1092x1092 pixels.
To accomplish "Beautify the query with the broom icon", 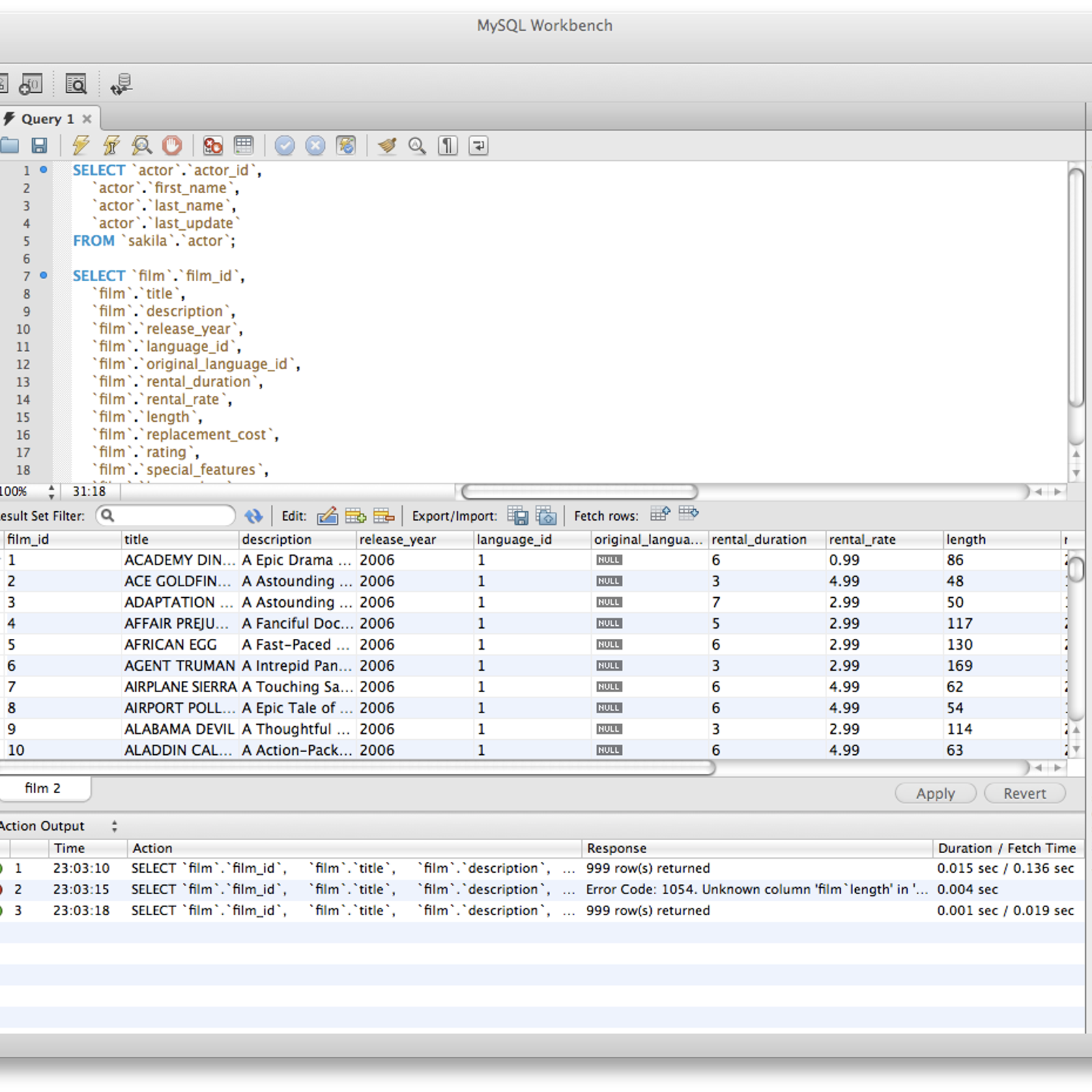I will pyautogui.click(x=387, y=145).
